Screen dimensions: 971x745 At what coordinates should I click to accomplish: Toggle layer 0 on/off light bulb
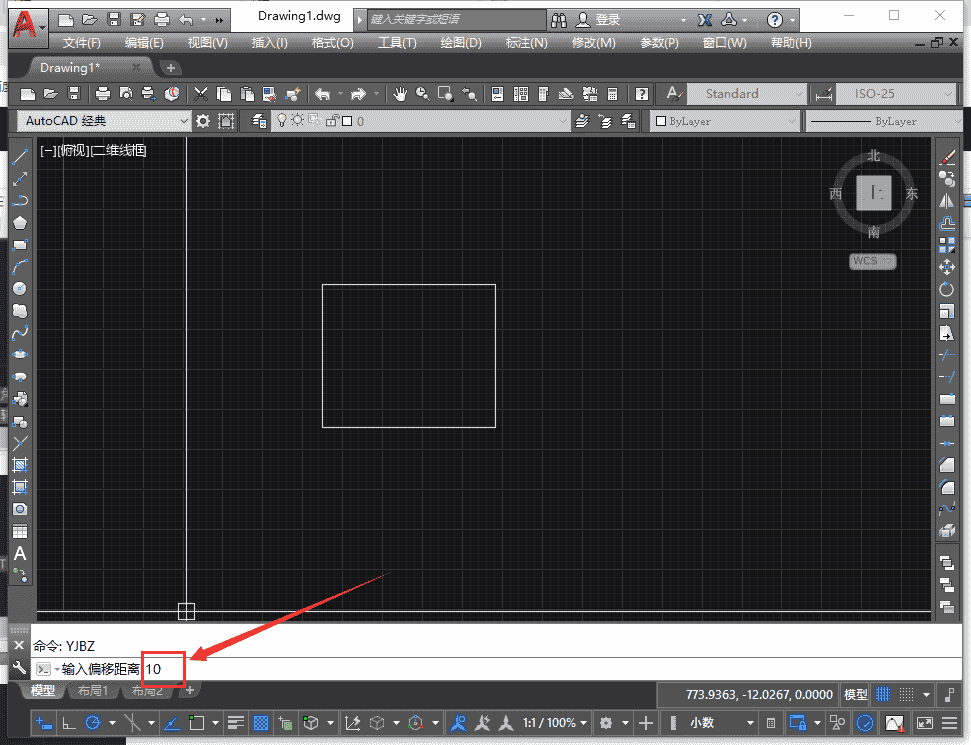(x=282, y=120)
